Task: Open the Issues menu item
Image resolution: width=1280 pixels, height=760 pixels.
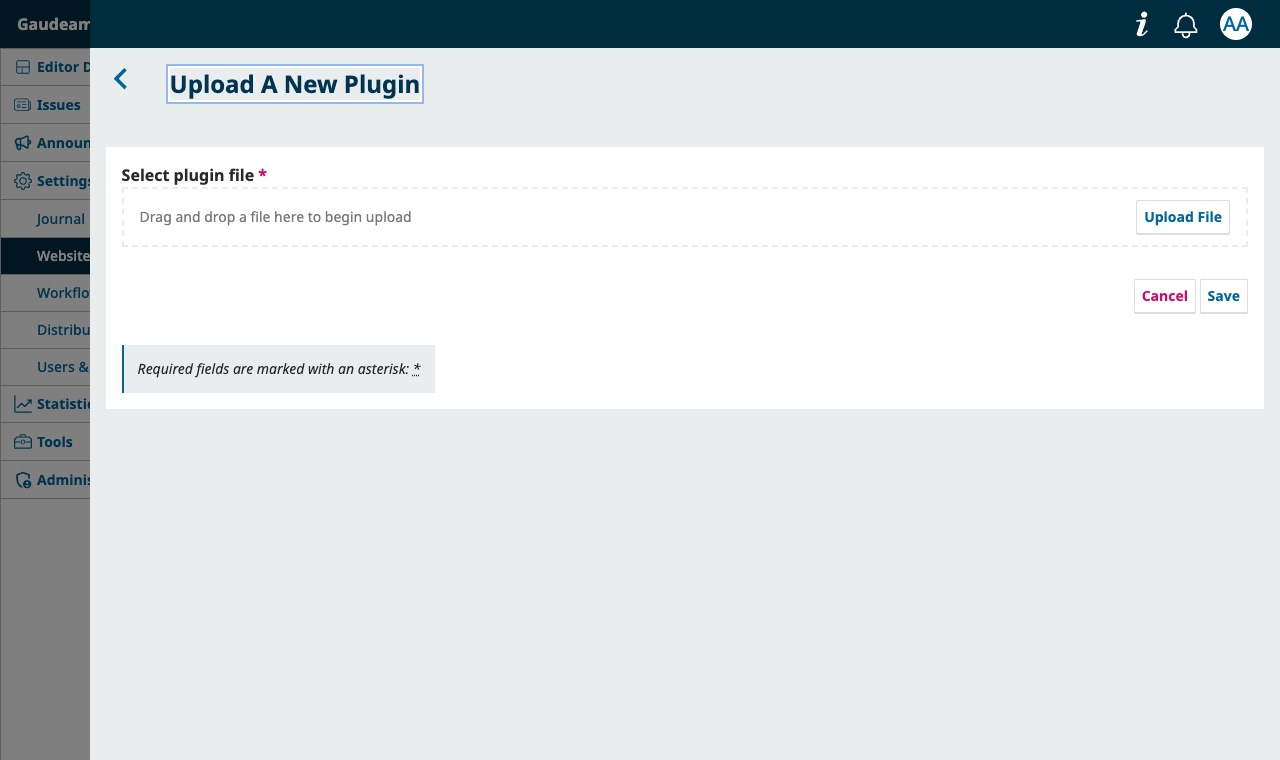Action: [45, 105]
